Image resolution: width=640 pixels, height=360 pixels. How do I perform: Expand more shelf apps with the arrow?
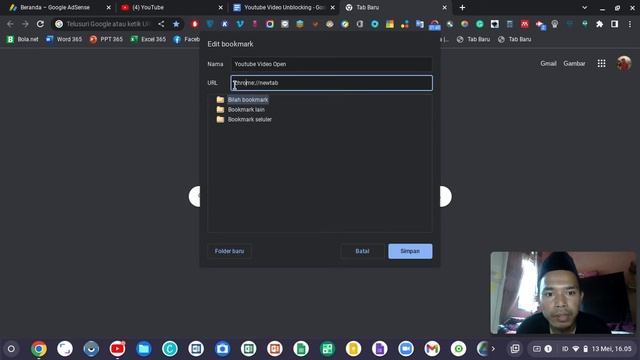(x=493, y=349)
